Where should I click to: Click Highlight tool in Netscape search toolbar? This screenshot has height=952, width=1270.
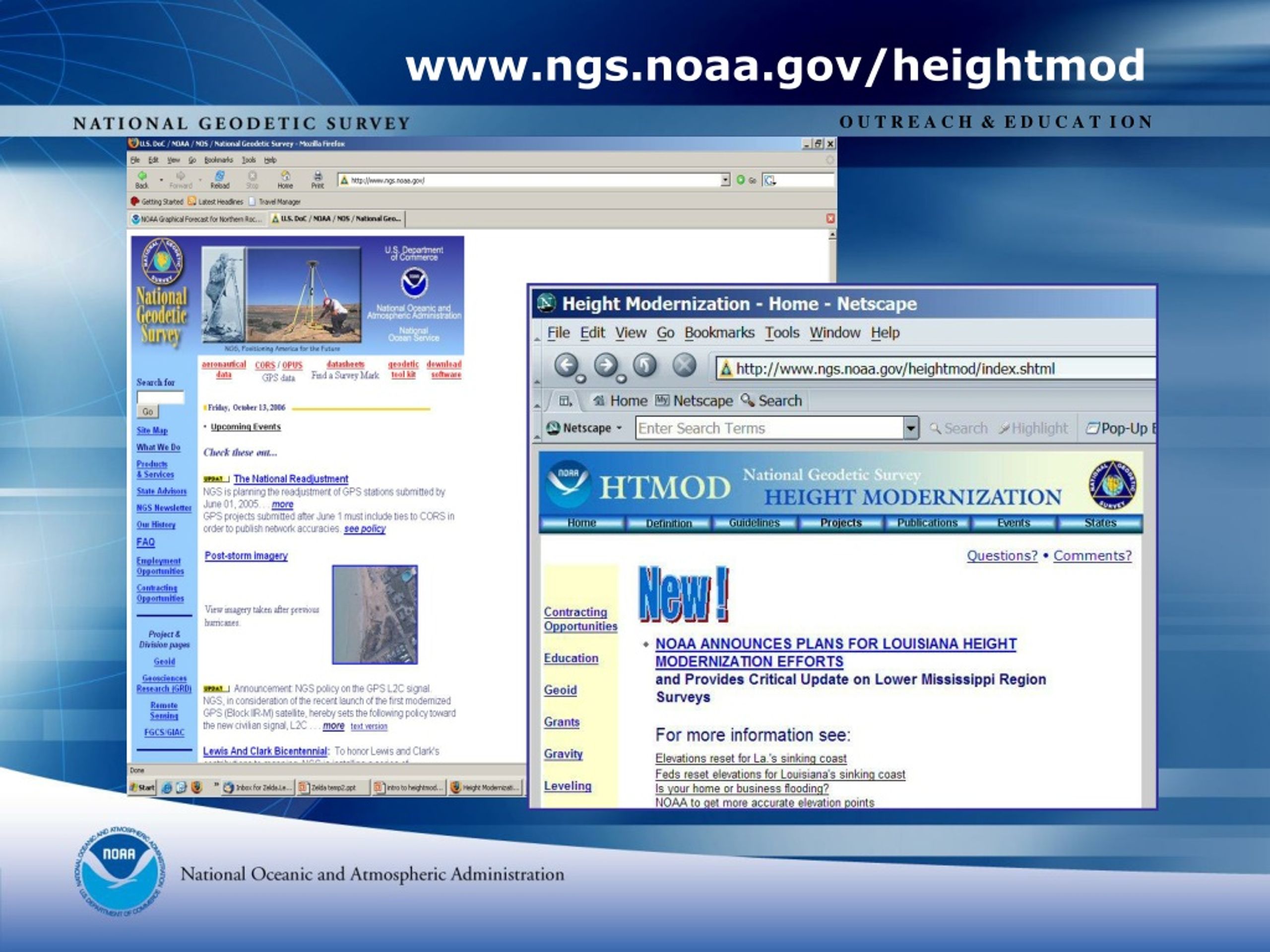pyautogui.click(x=1033, y=428)
